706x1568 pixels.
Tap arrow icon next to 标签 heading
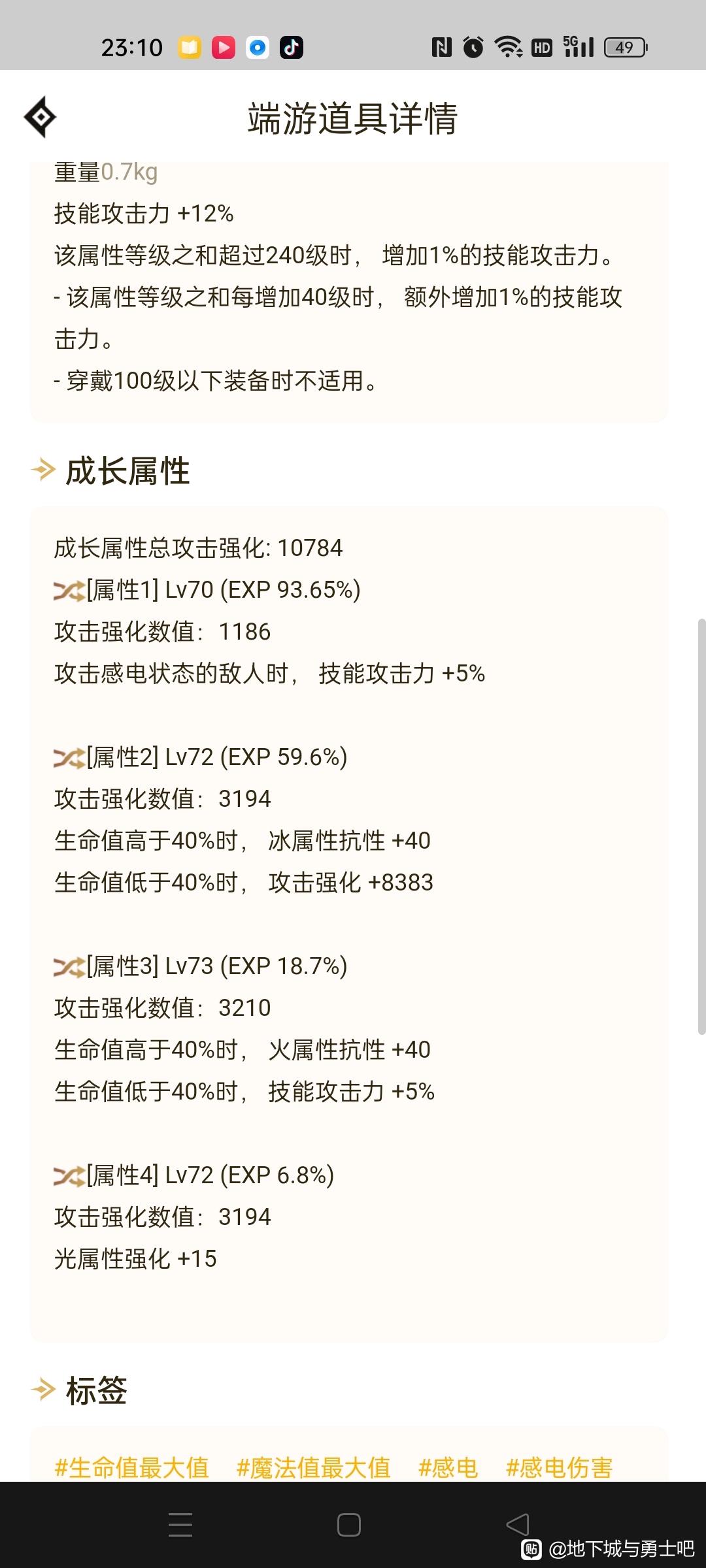tap(43, 1389)
